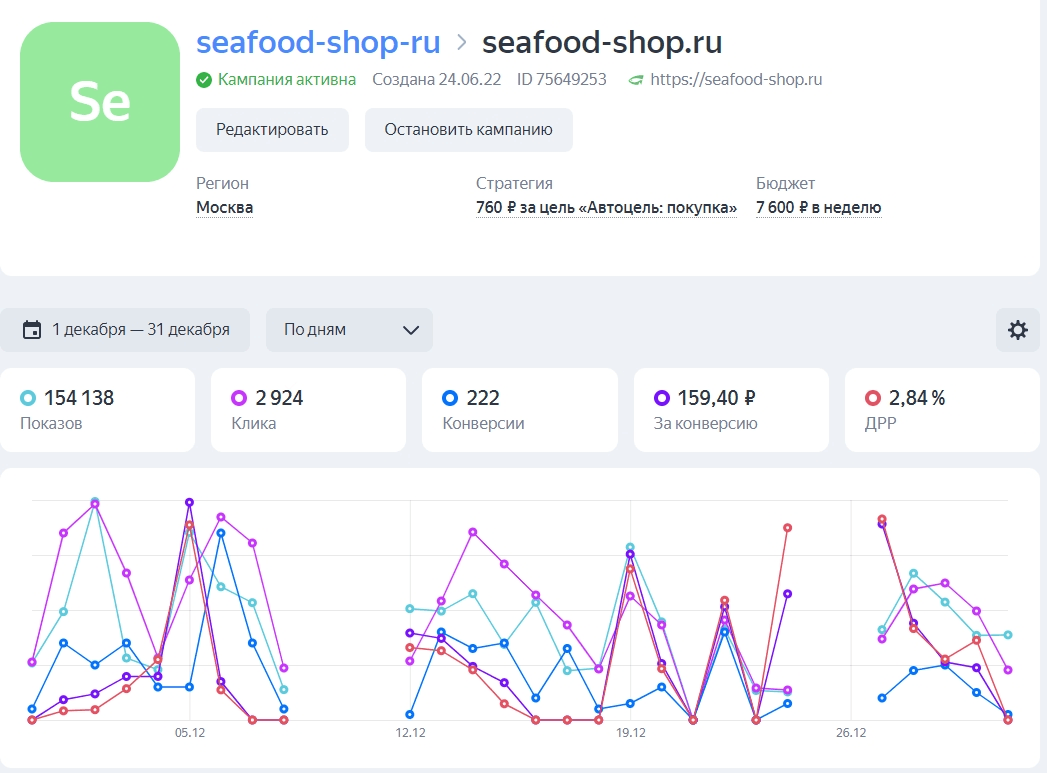Toggle the ДРР metric series circle
Image resolution: width=1047 pixels, height=773 pixels.
873,398
